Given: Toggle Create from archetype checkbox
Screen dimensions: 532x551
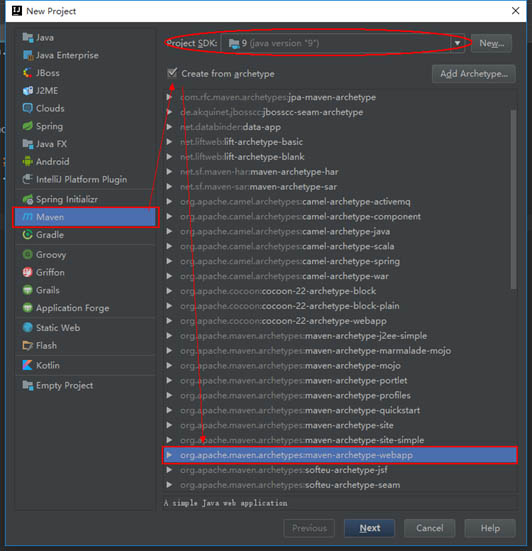Looking at the screenshot, I should pos(172,73).
